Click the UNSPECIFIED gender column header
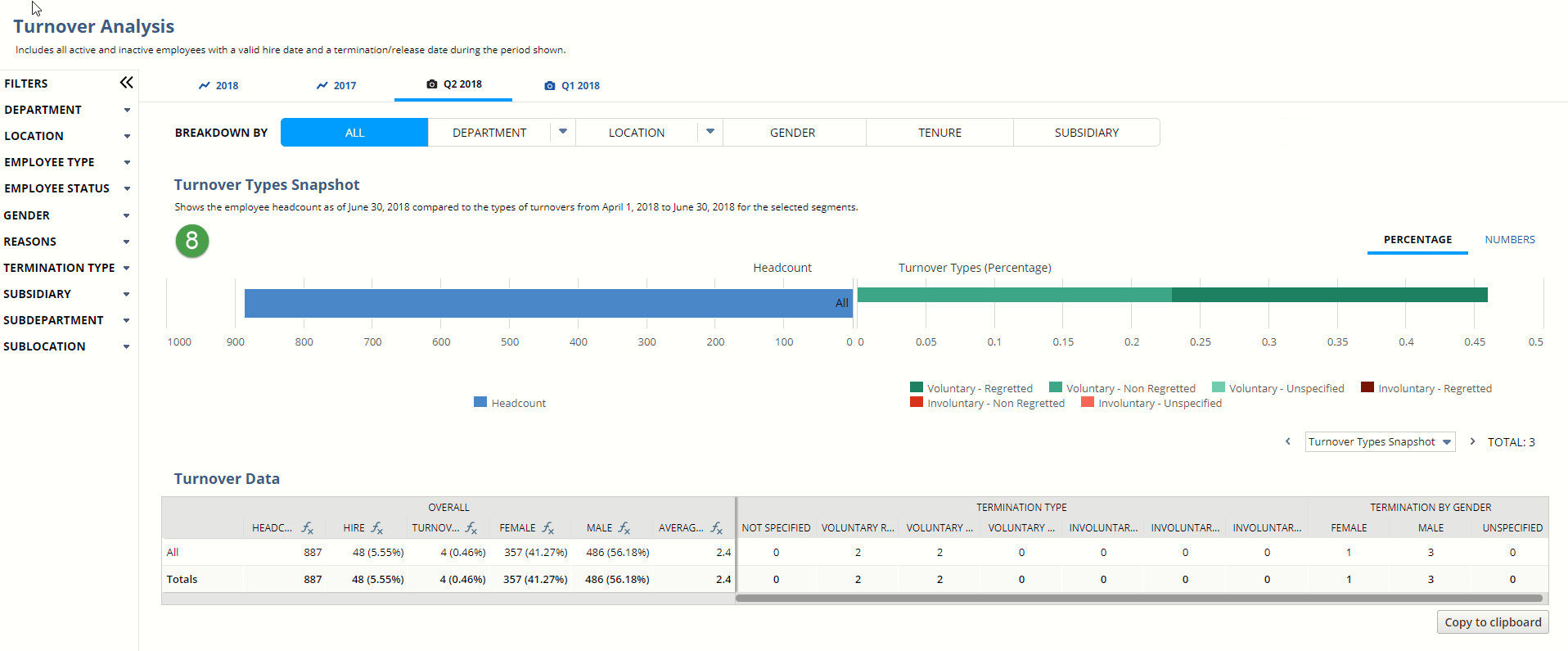The height and width of the screenshot is (651, 1568). point(1512,528)
